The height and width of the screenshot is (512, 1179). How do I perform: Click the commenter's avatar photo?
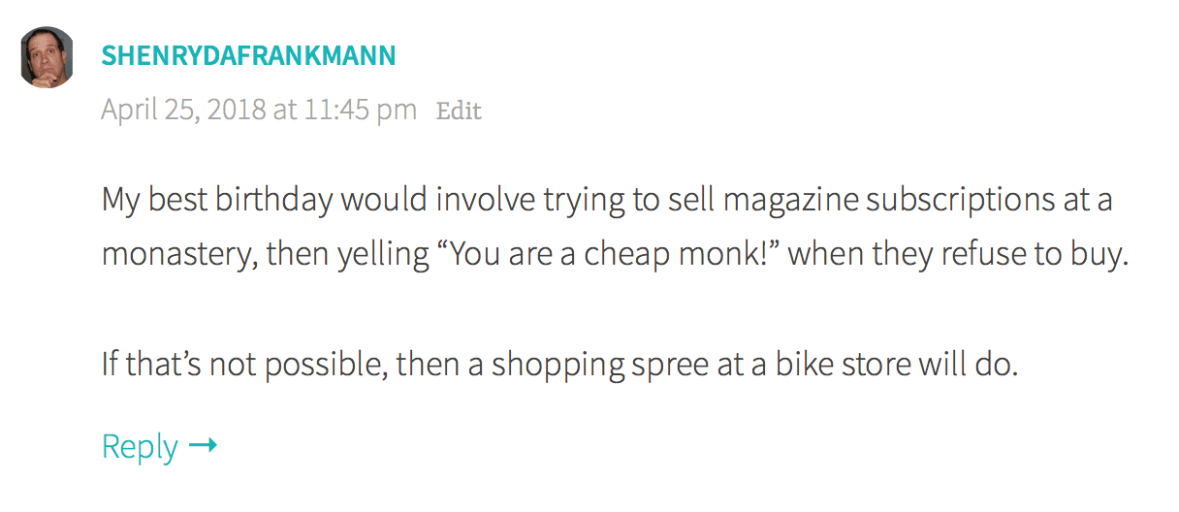pos(47,57)
